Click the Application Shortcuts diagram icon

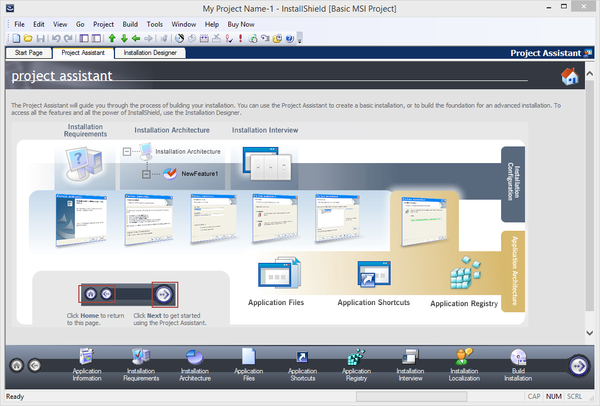374,273
